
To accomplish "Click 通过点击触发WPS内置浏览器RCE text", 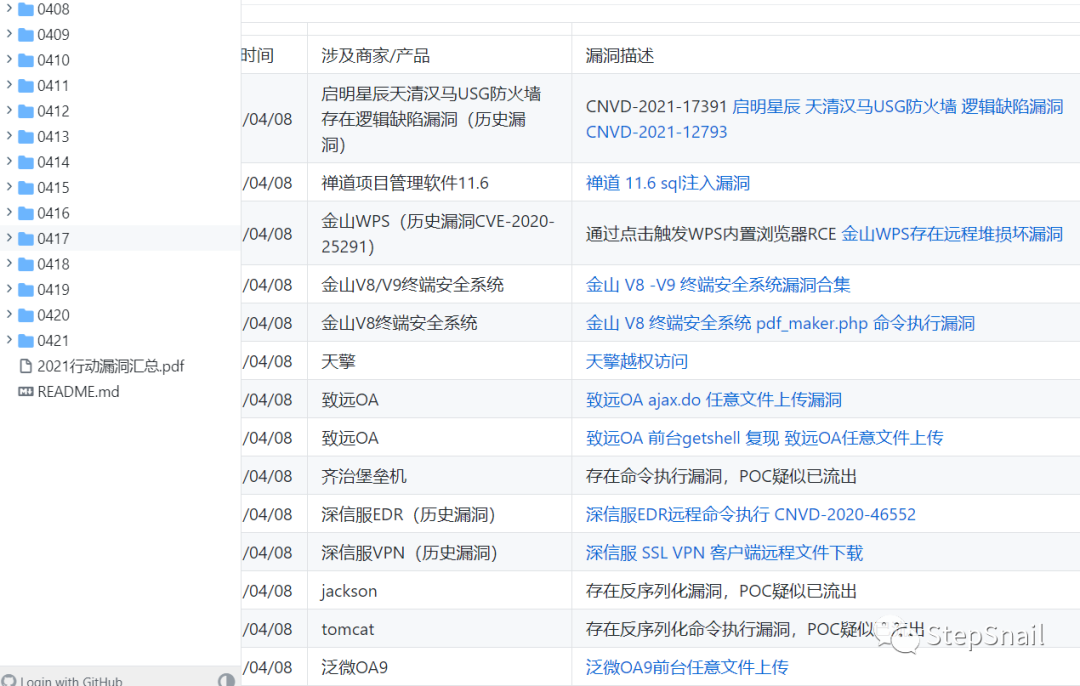I will pyautogui.click(x=711, y=233).
